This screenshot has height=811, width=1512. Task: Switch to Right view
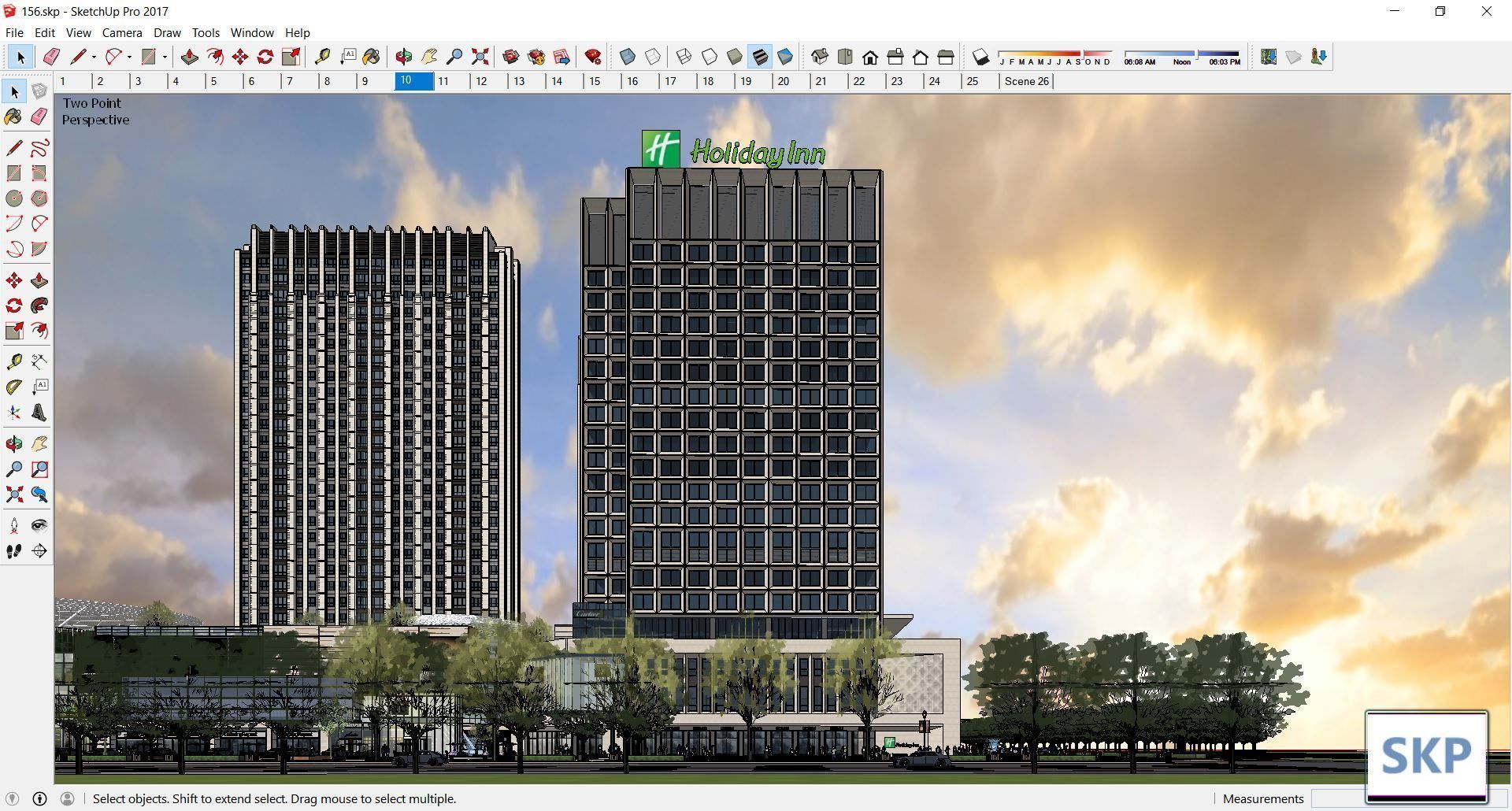tap(895, 57)
